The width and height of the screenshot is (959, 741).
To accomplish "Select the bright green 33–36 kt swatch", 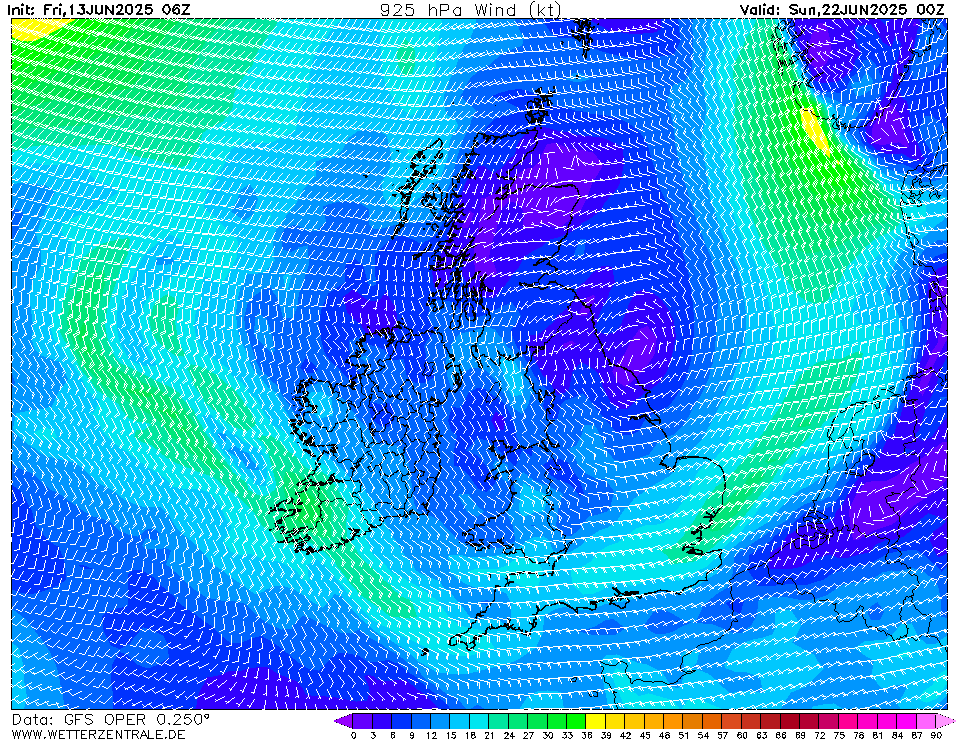I will 576,721.
